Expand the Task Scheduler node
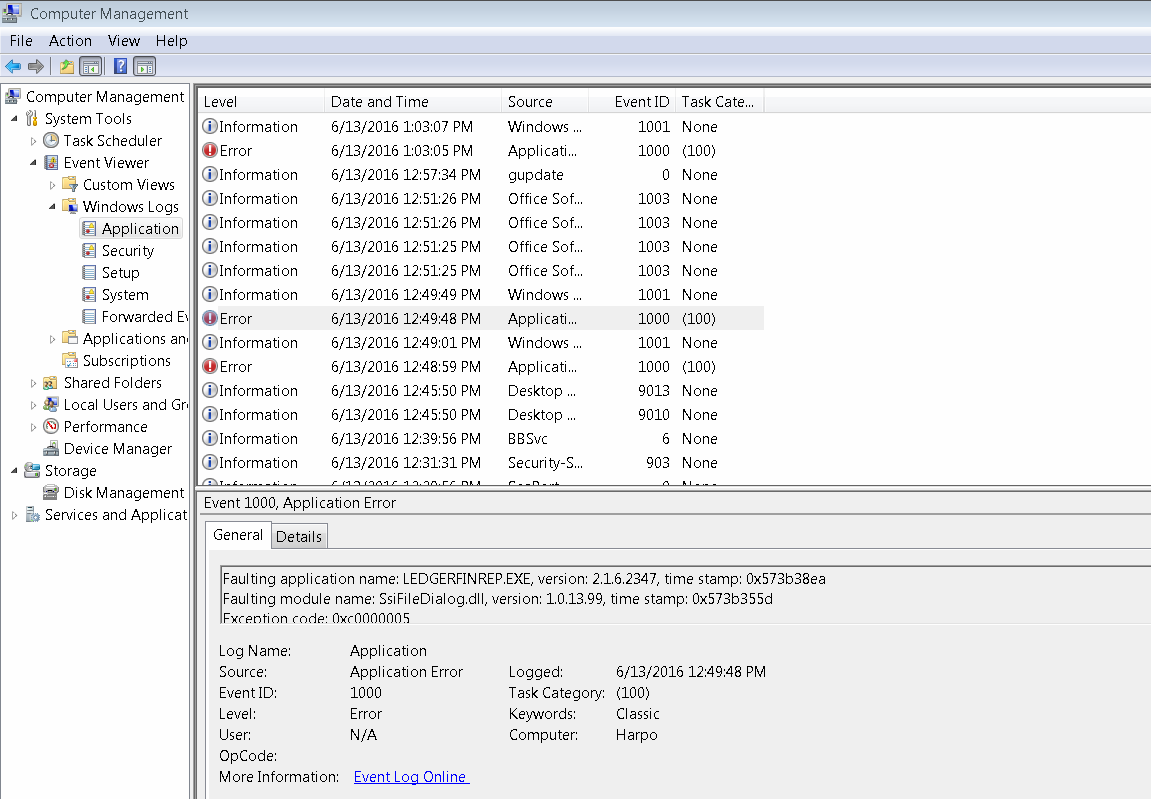This screenshot has height=799, width=1151. tap(34, 141)
